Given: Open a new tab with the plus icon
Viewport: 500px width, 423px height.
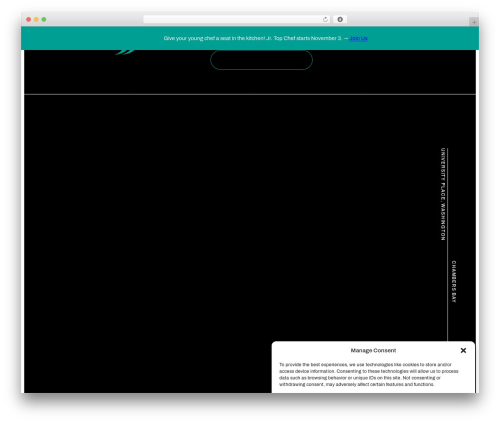Looking at the screenshot, I should 474,22.
